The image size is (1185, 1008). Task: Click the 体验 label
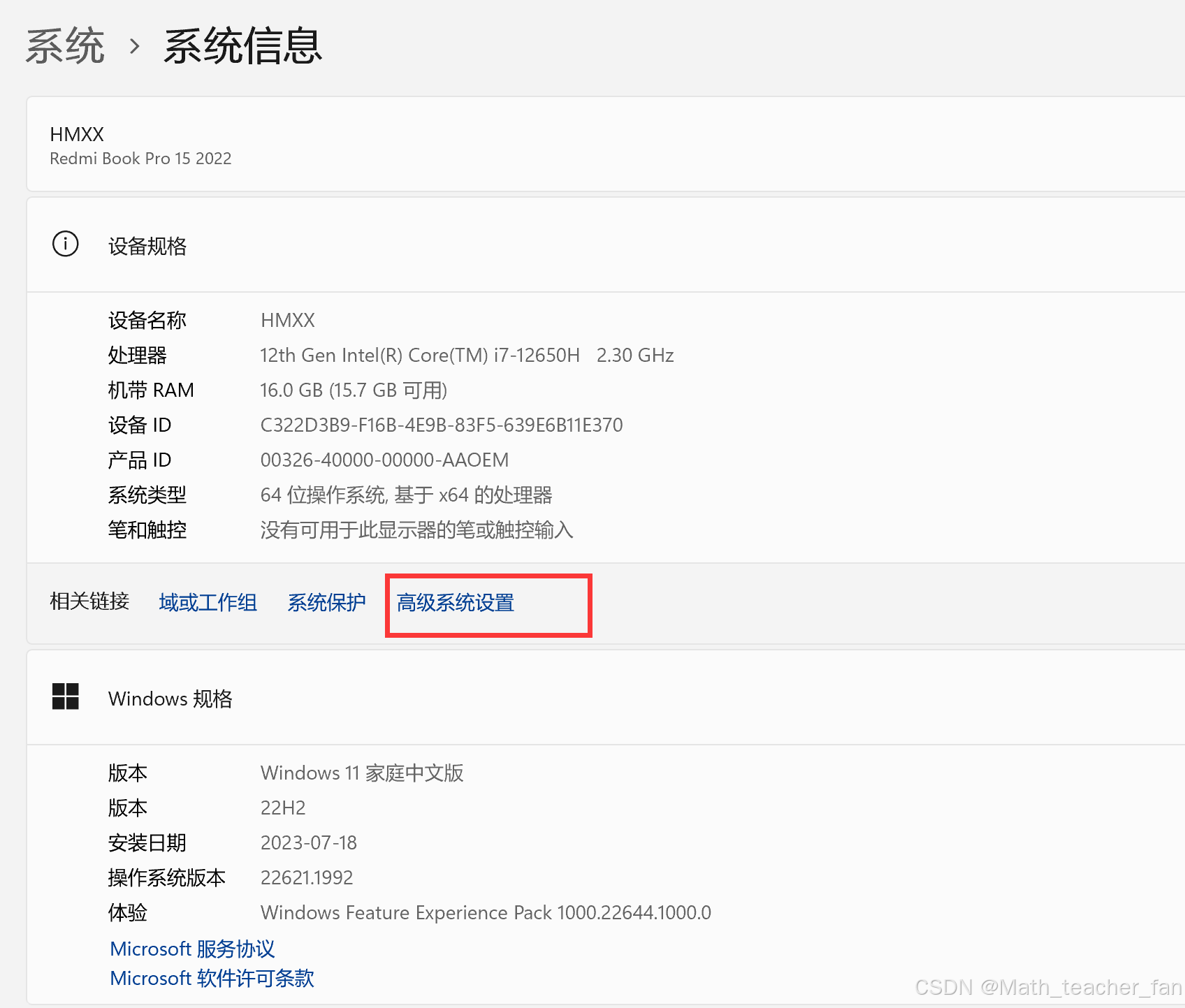coord(128,912)
